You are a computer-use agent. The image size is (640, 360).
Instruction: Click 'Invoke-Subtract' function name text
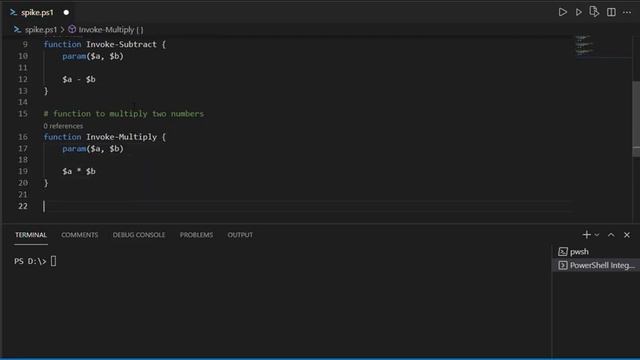click(121, 44)
